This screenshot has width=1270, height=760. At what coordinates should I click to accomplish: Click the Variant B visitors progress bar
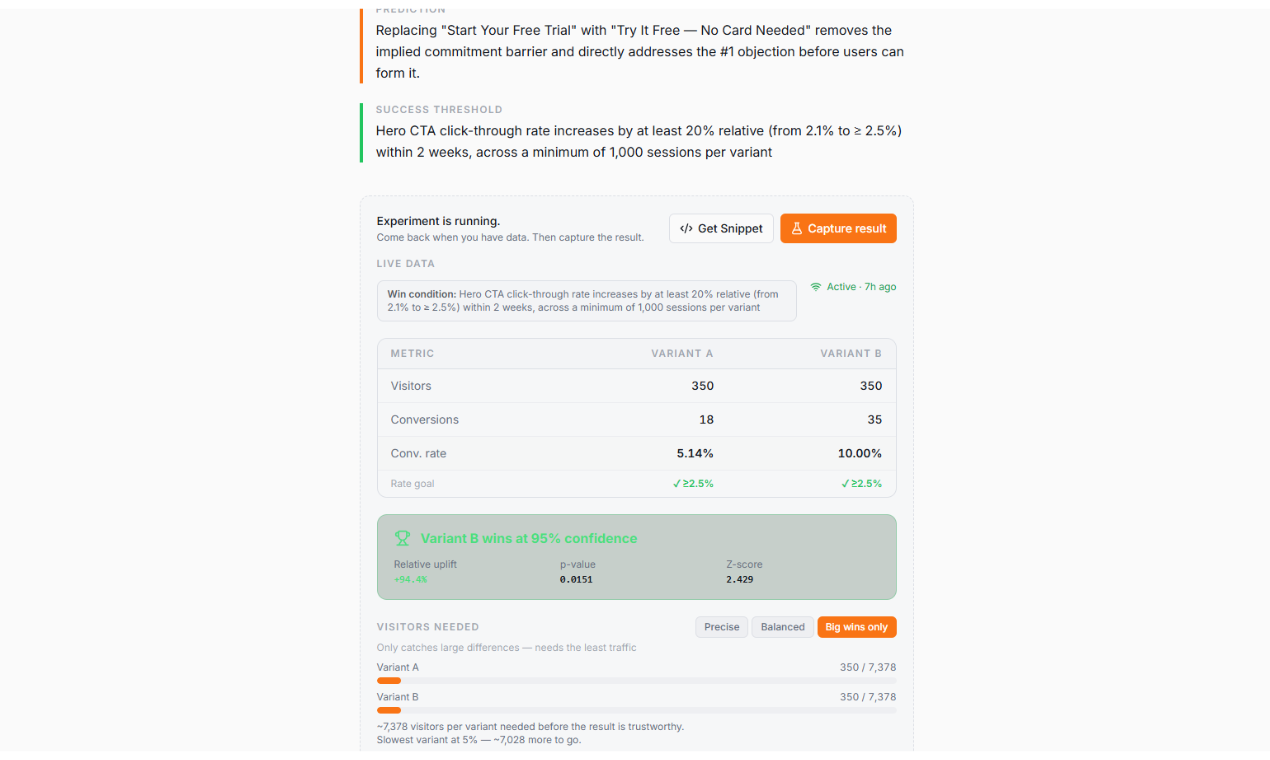coord(636,711)
